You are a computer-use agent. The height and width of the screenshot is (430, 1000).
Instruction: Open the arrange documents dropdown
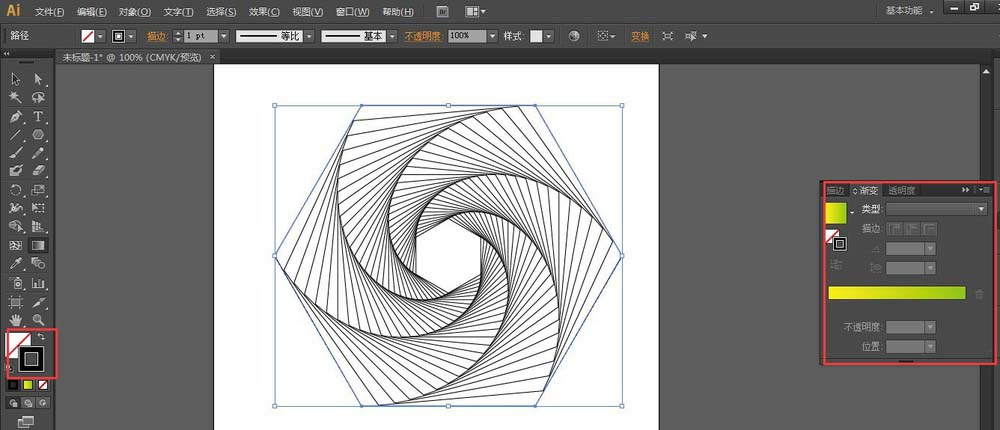[476, 11]
